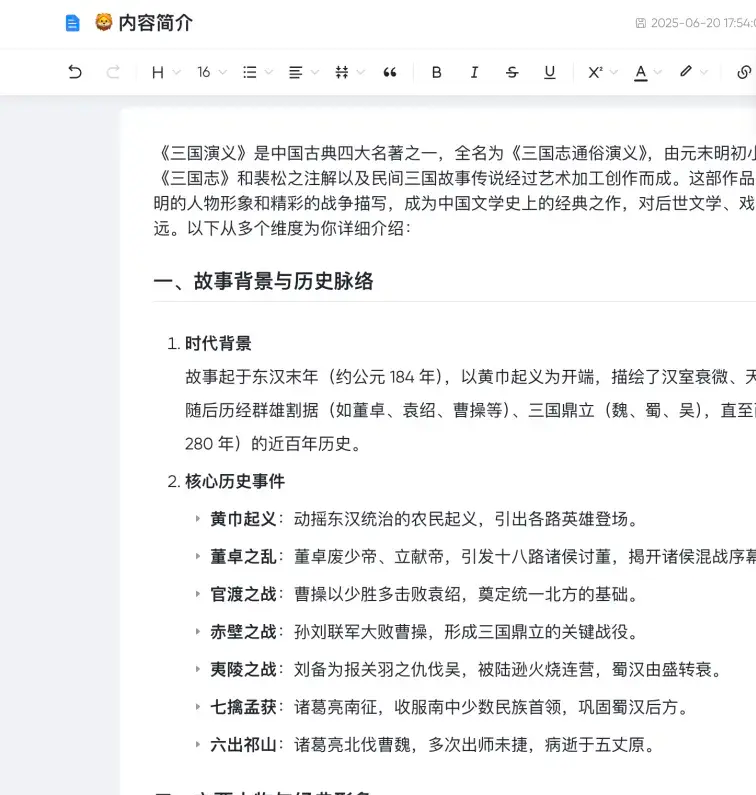The height and width of the screenshot is (795, 756).
Task: Change the font color with A icon
Action: 641,73
